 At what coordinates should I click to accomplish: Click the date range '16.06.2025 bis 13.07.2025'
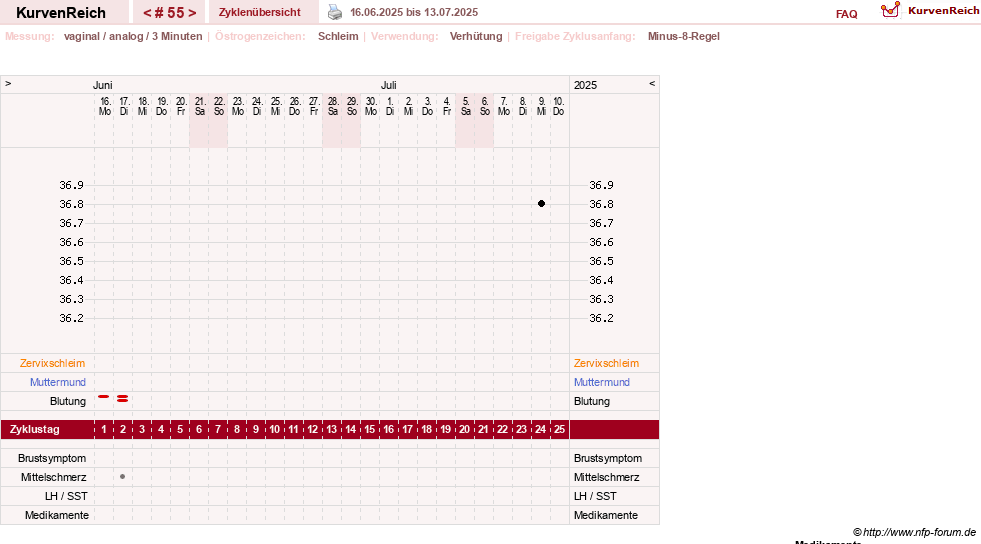(414, 13)
